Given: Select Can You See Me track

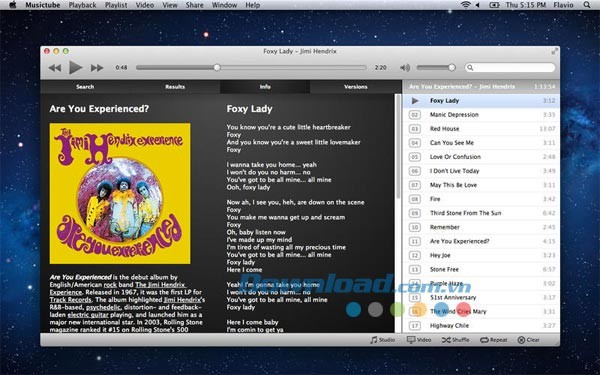Looking at the screenshot, I should pyautogui.click(x=481, y=143).
